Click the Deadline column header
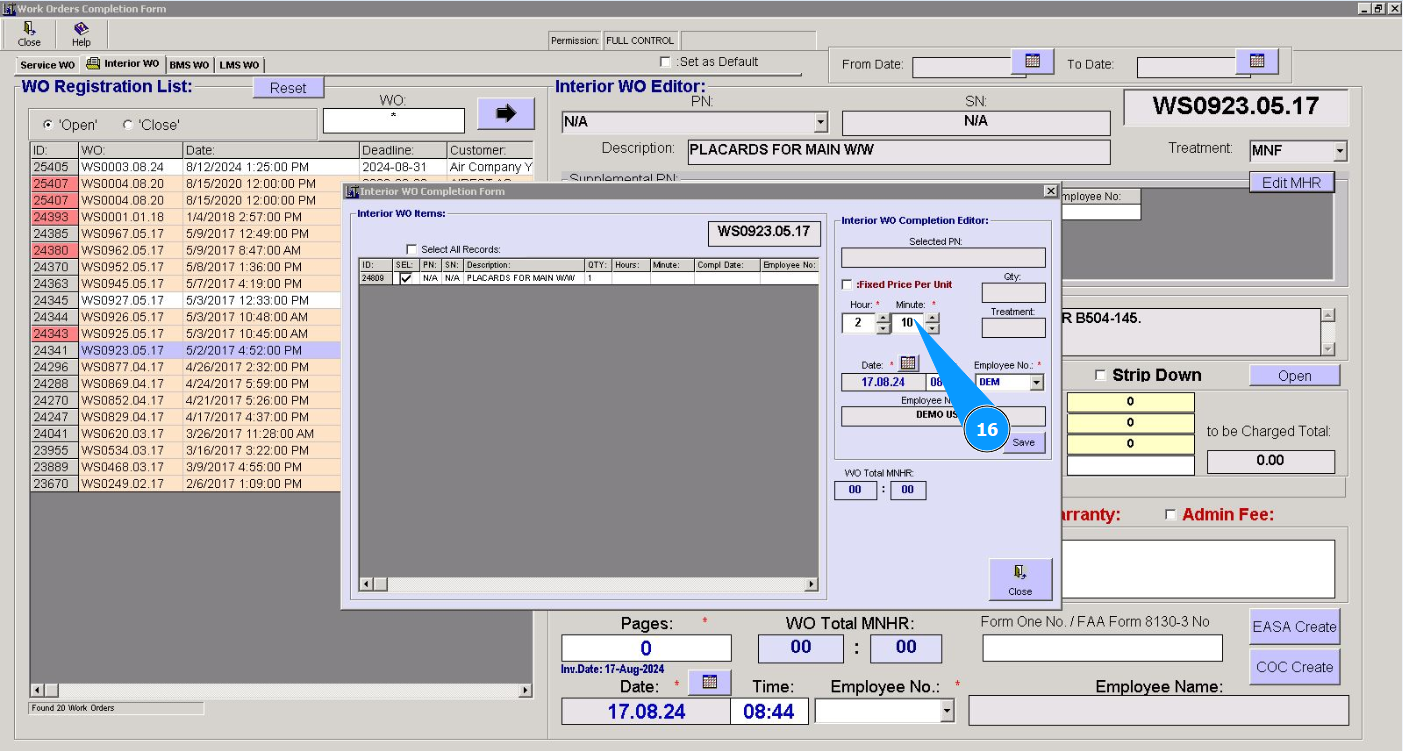 coord(403,150)
